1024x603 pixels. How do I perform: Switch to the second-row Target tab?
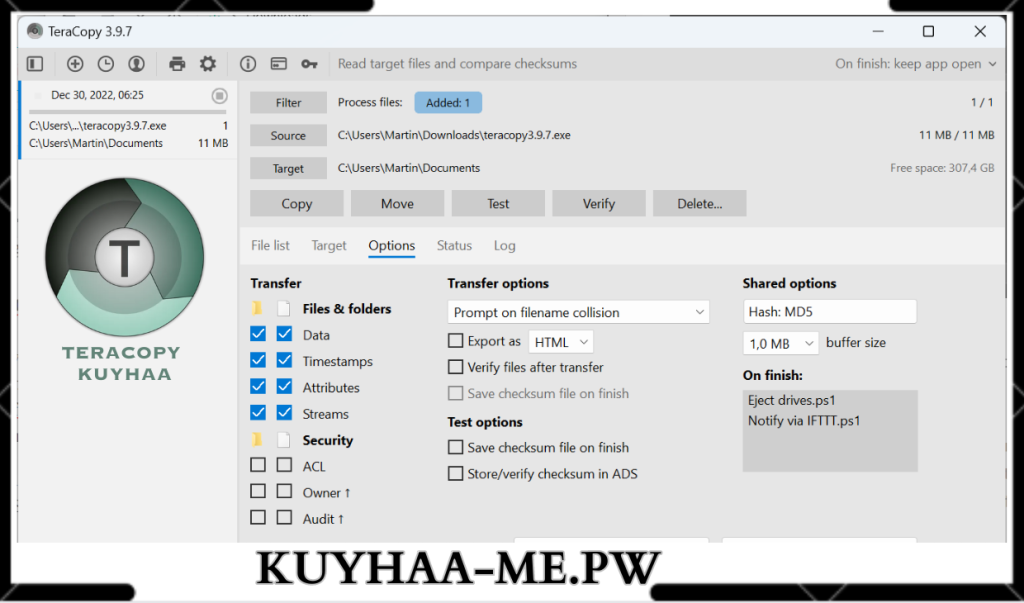[328, 246]
